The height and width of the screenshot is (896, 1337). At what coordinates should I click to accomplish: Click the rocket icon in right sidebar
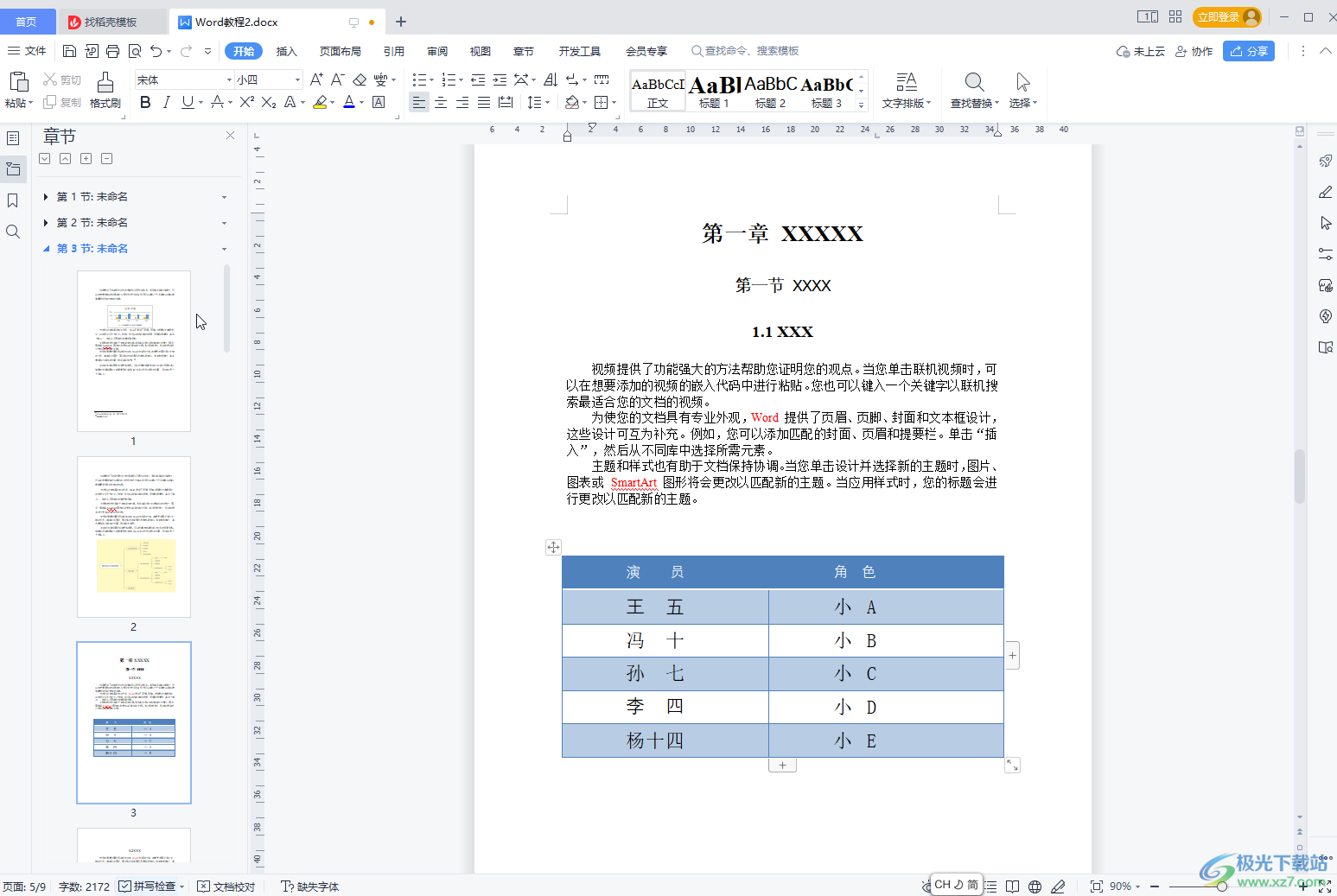1326,161
